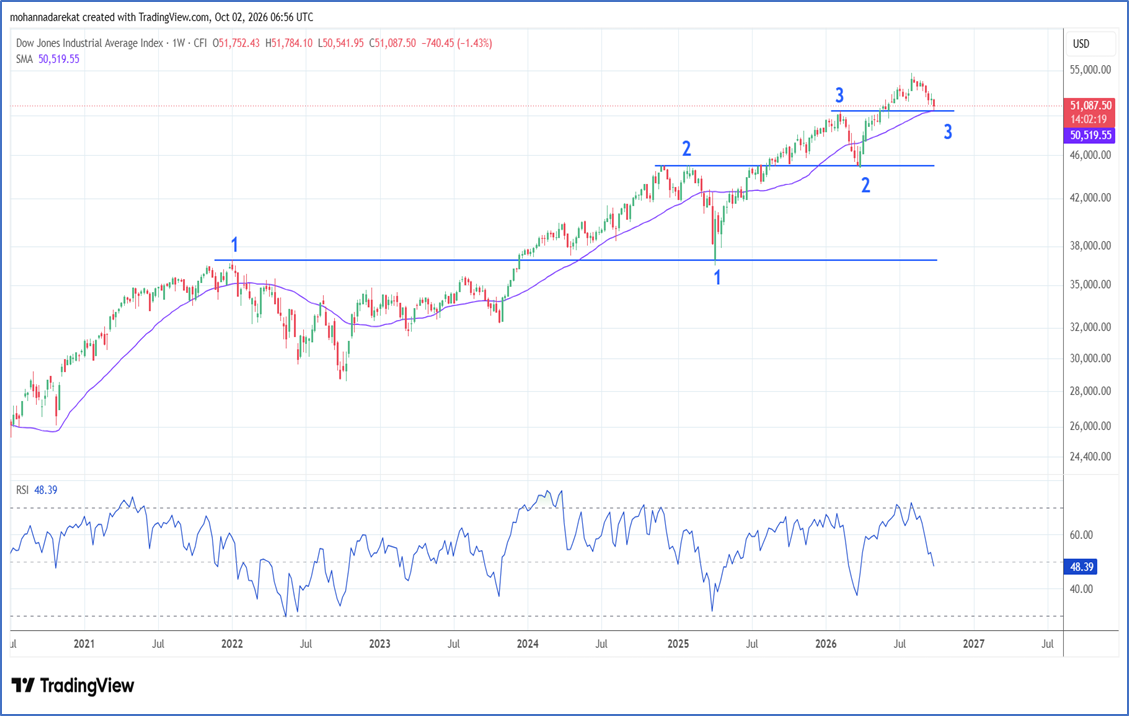Click the 14:02:19 bar countdown timer

point(1089,120)
